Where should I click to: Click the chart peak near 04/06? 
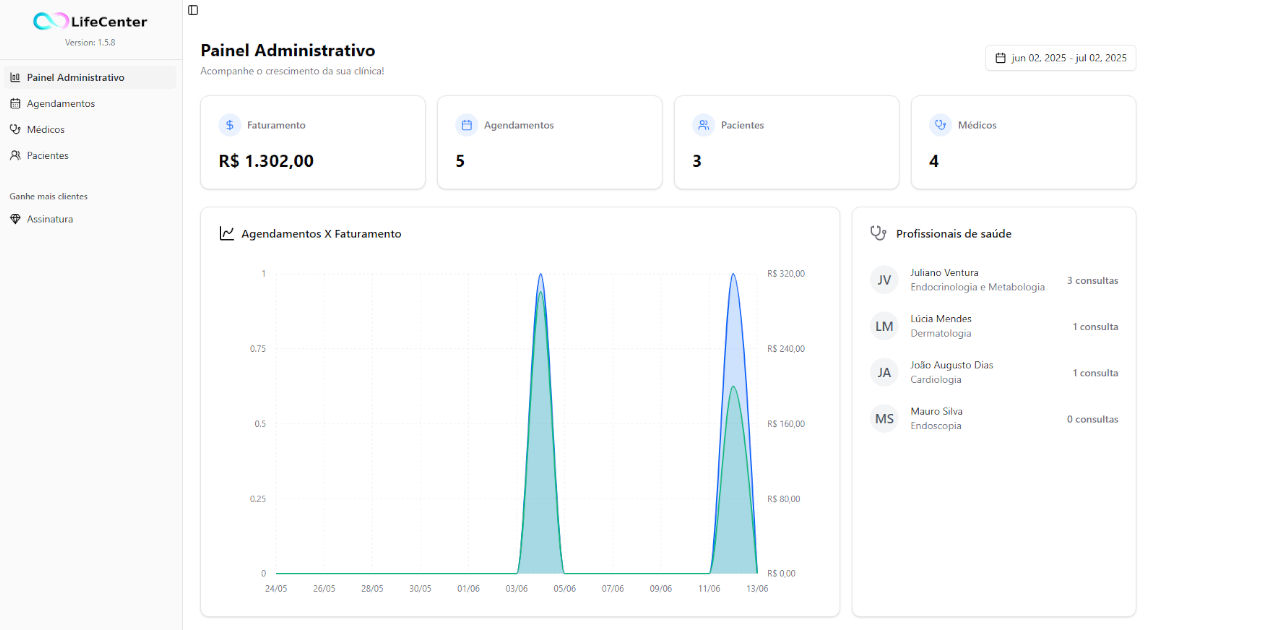(541, 275)
